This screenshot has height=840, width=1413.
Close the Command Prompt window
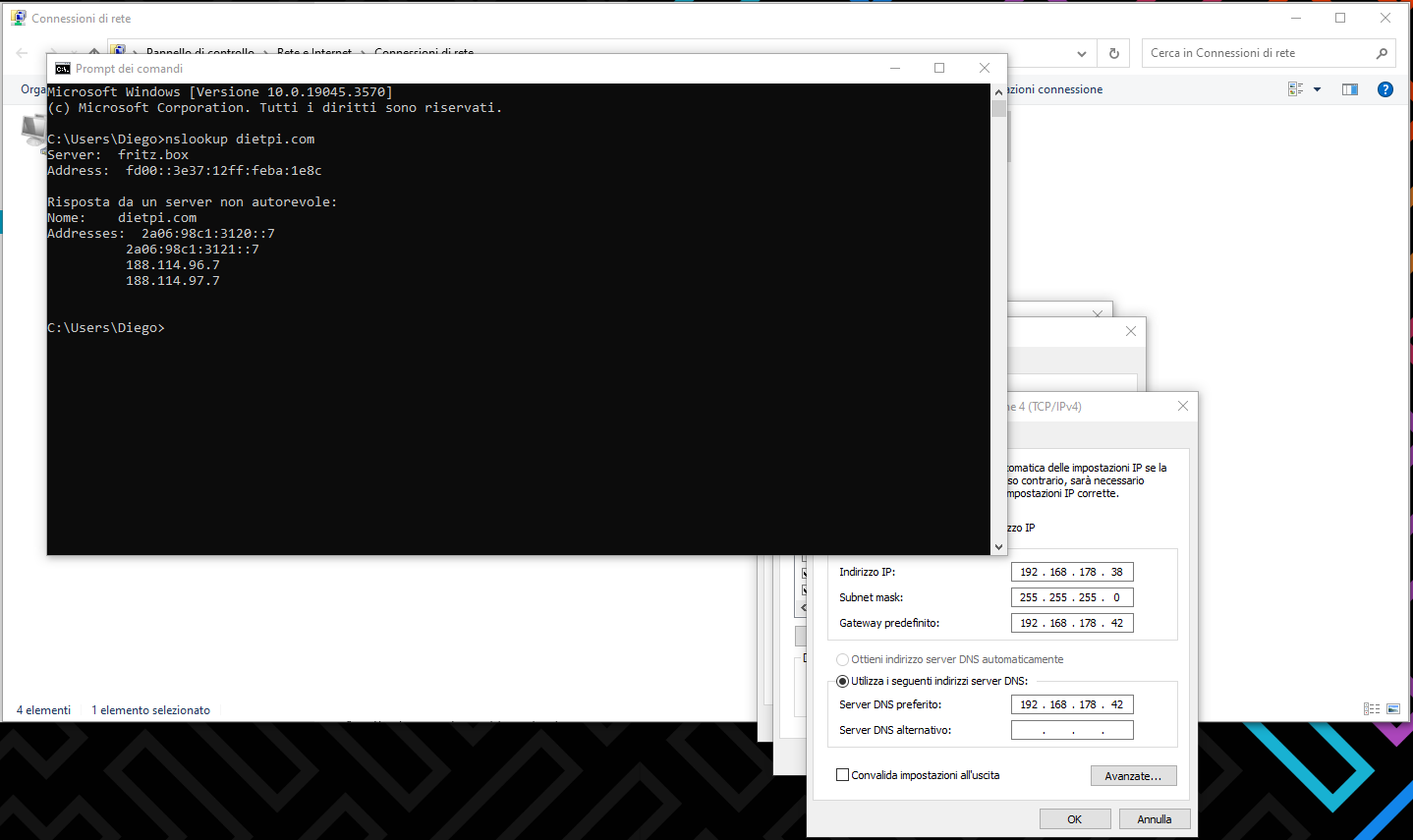click(x=985, y=68)
